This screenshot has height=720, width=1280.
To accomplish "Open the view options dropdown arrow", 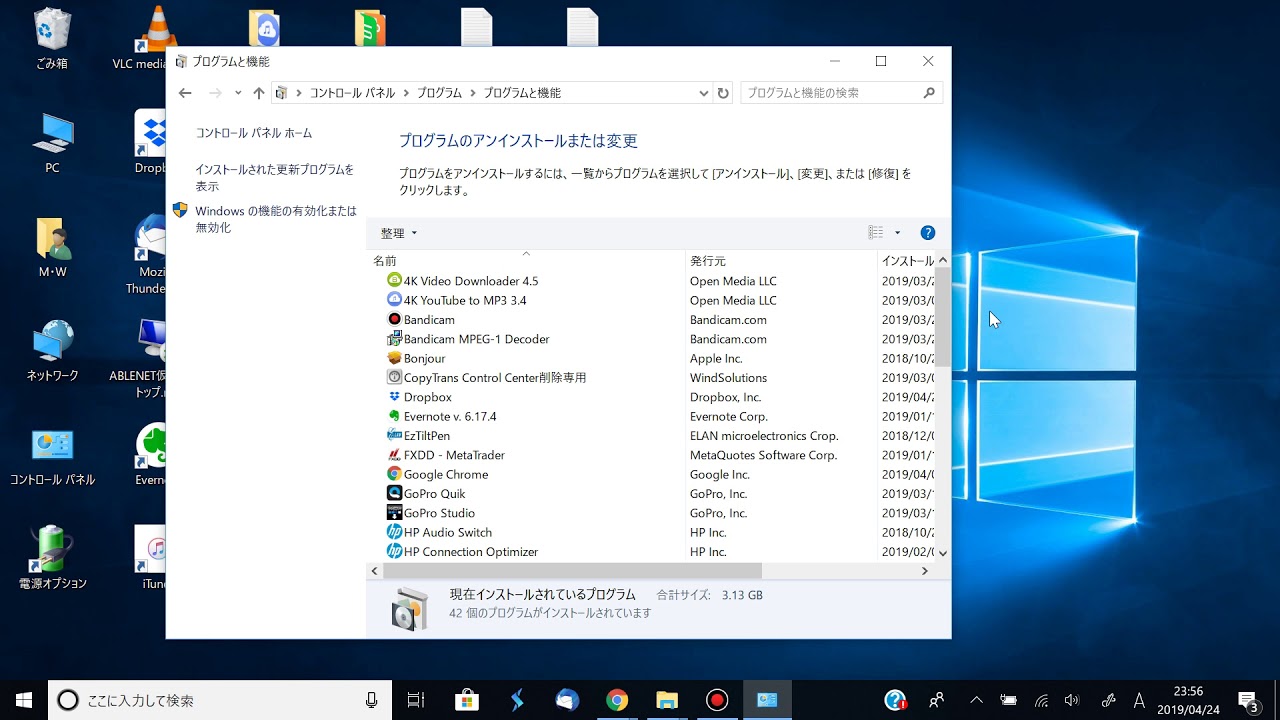I will click(x=897, y=233).
